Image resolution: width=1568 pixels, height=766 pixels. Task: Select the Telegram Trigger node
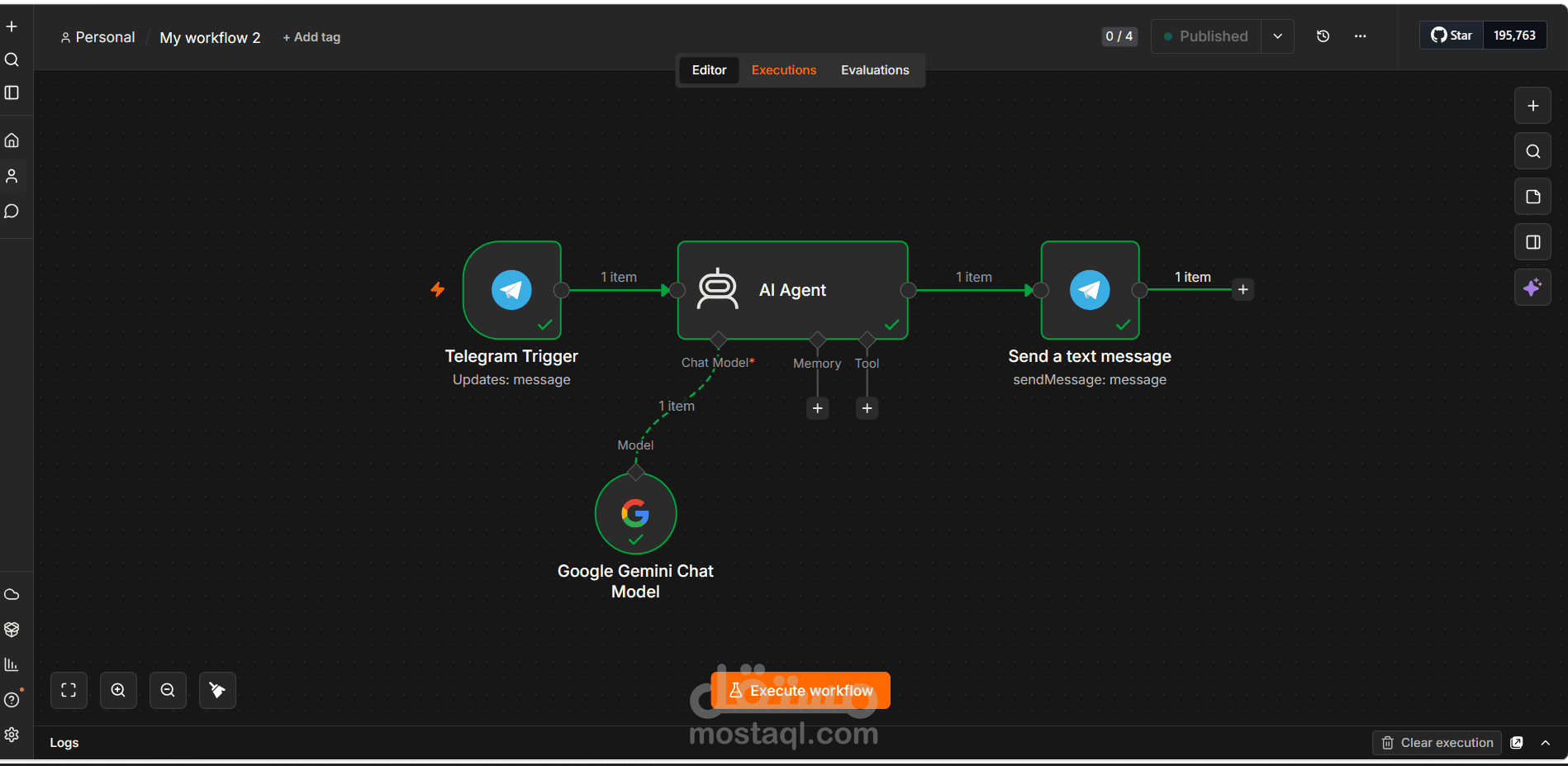coord(512,290)
